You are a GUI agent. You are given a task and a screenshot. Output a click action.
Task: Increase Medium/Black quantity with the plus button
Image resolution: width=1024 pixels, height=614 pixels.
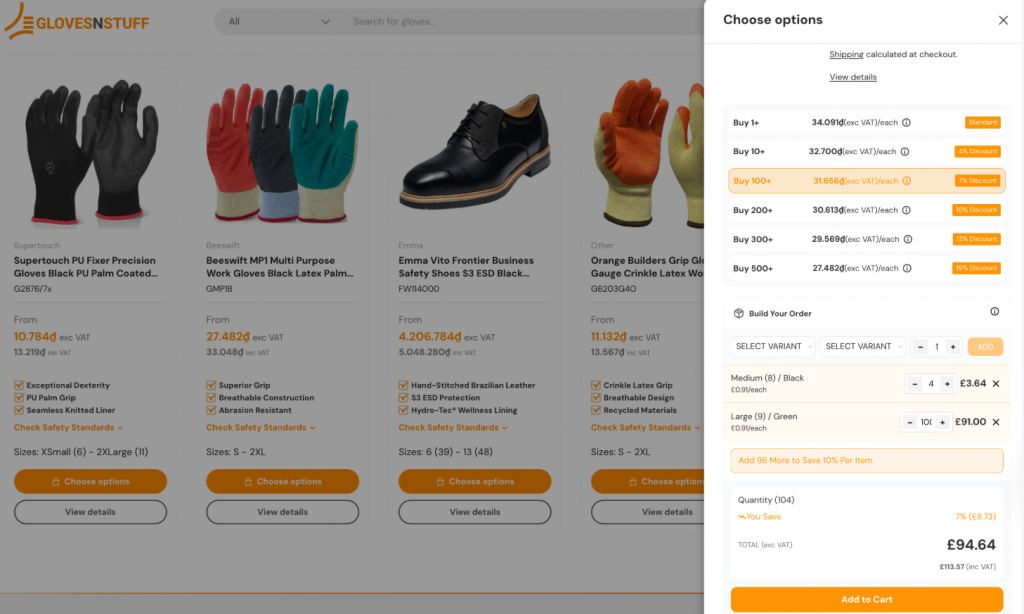(x=948, y=384)
